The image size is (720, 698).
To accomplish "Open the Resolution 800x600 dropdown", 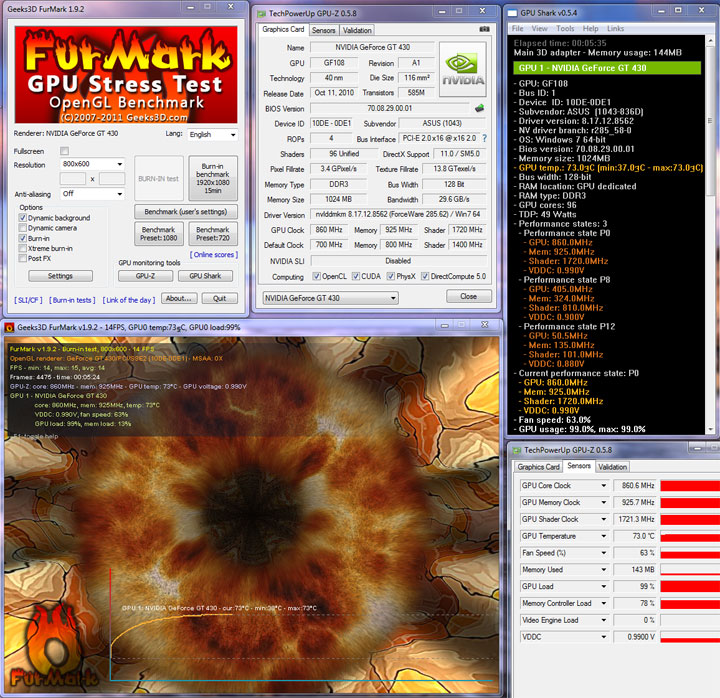I will coord(92,164).
